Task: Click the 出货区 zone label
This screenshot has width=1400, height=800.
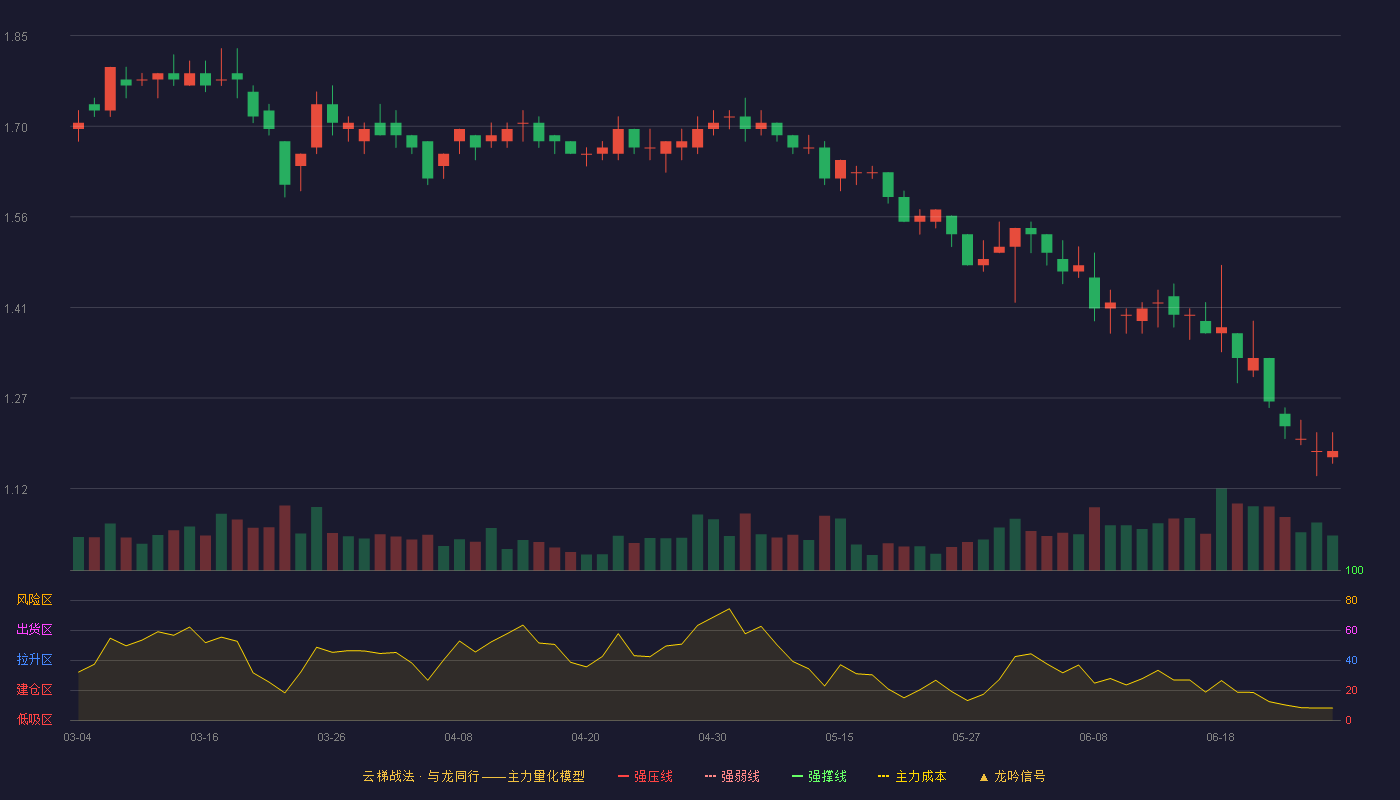Action: pos(34,630)
